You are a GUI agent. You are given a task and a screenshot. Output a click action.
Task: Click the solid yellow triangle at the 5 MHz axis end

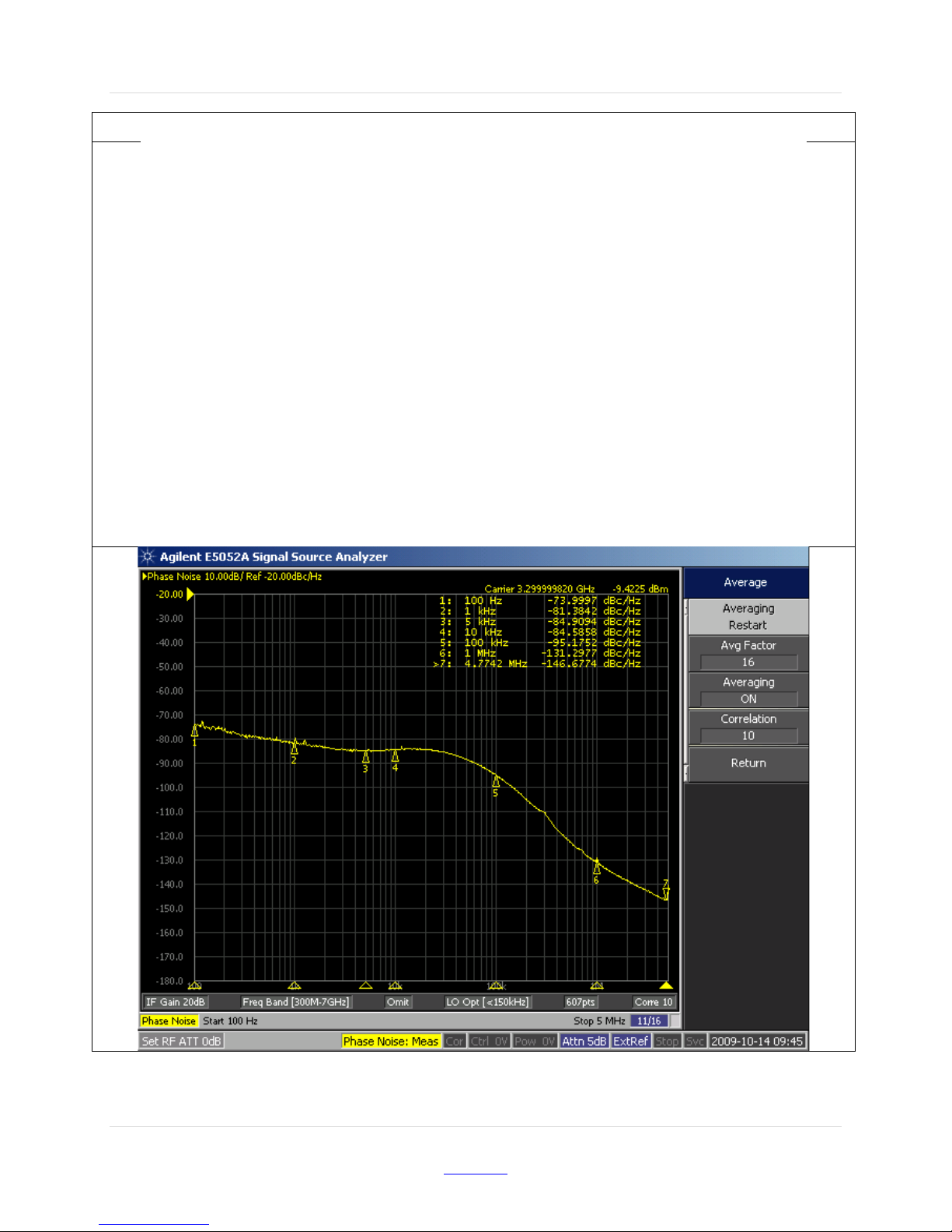666,986
